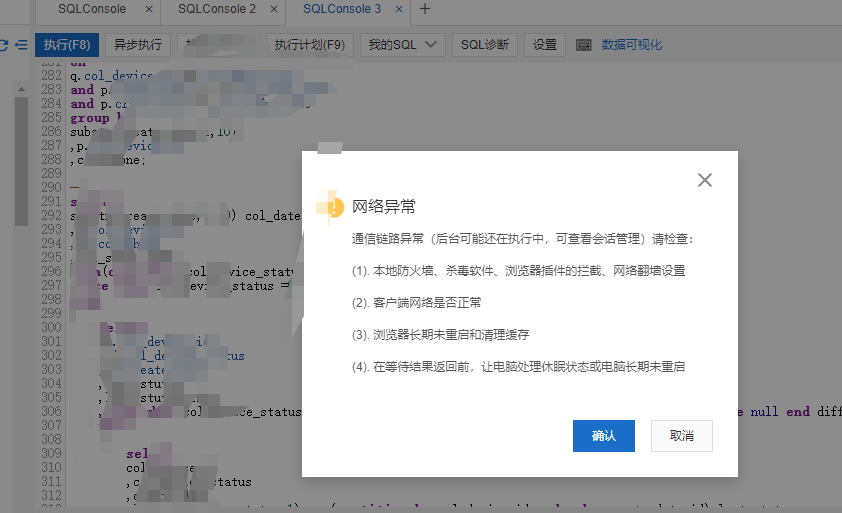Click line number 289 in gutter

[52, 174]
